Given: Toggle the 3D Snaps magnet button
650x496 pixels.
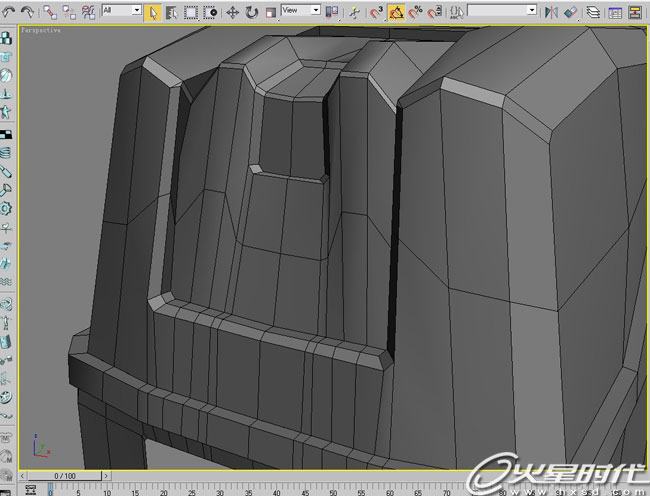Looking at the screenshot, I should tap(377, 13).
